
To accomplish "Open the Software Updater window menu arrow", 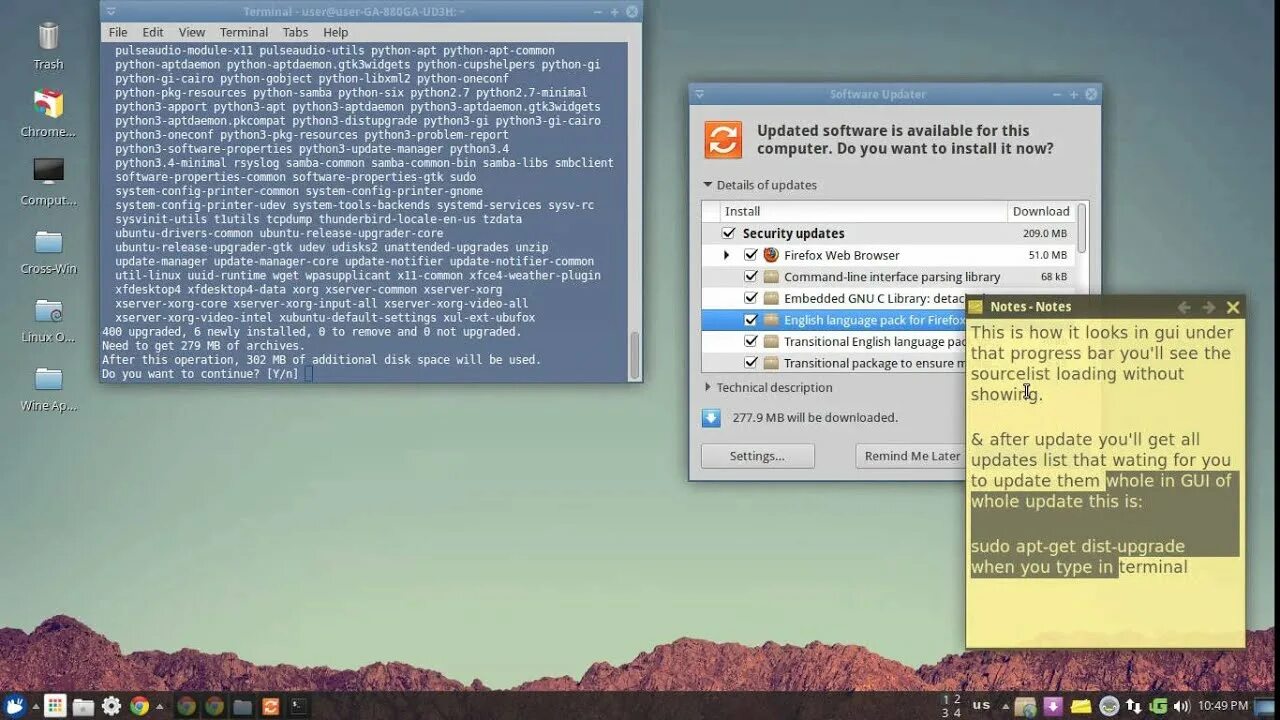I will 699,94.
